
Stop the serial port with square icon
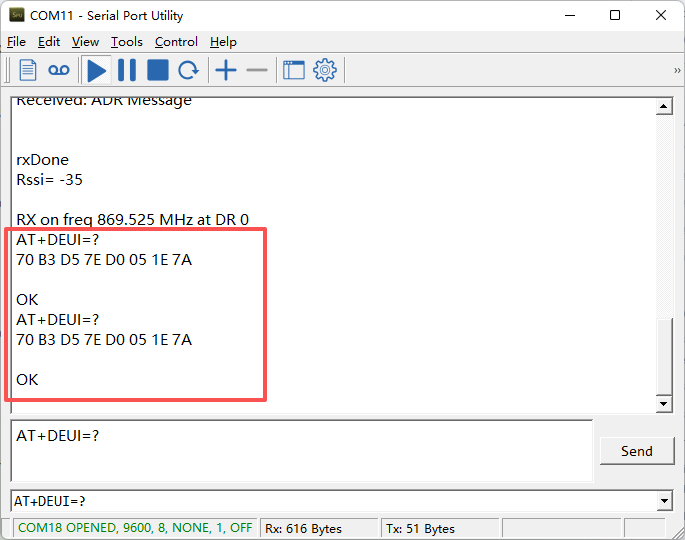pos(158,70)
